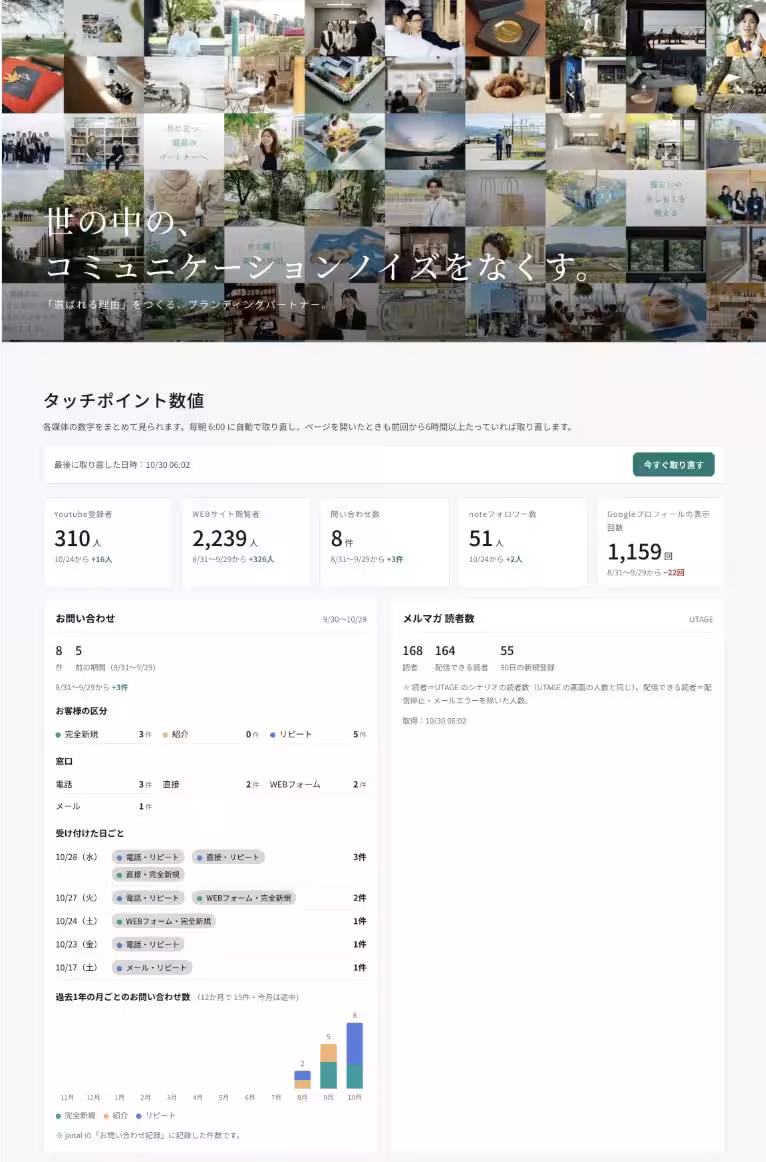Click the メール・リピート tag in the 10/17 row

pos(153,967)
